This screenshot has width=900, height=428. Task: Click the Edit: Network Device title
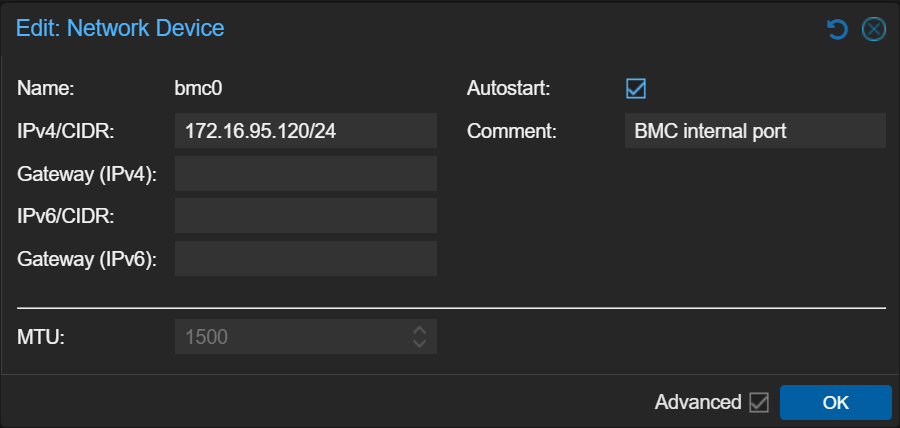(120, 28)
